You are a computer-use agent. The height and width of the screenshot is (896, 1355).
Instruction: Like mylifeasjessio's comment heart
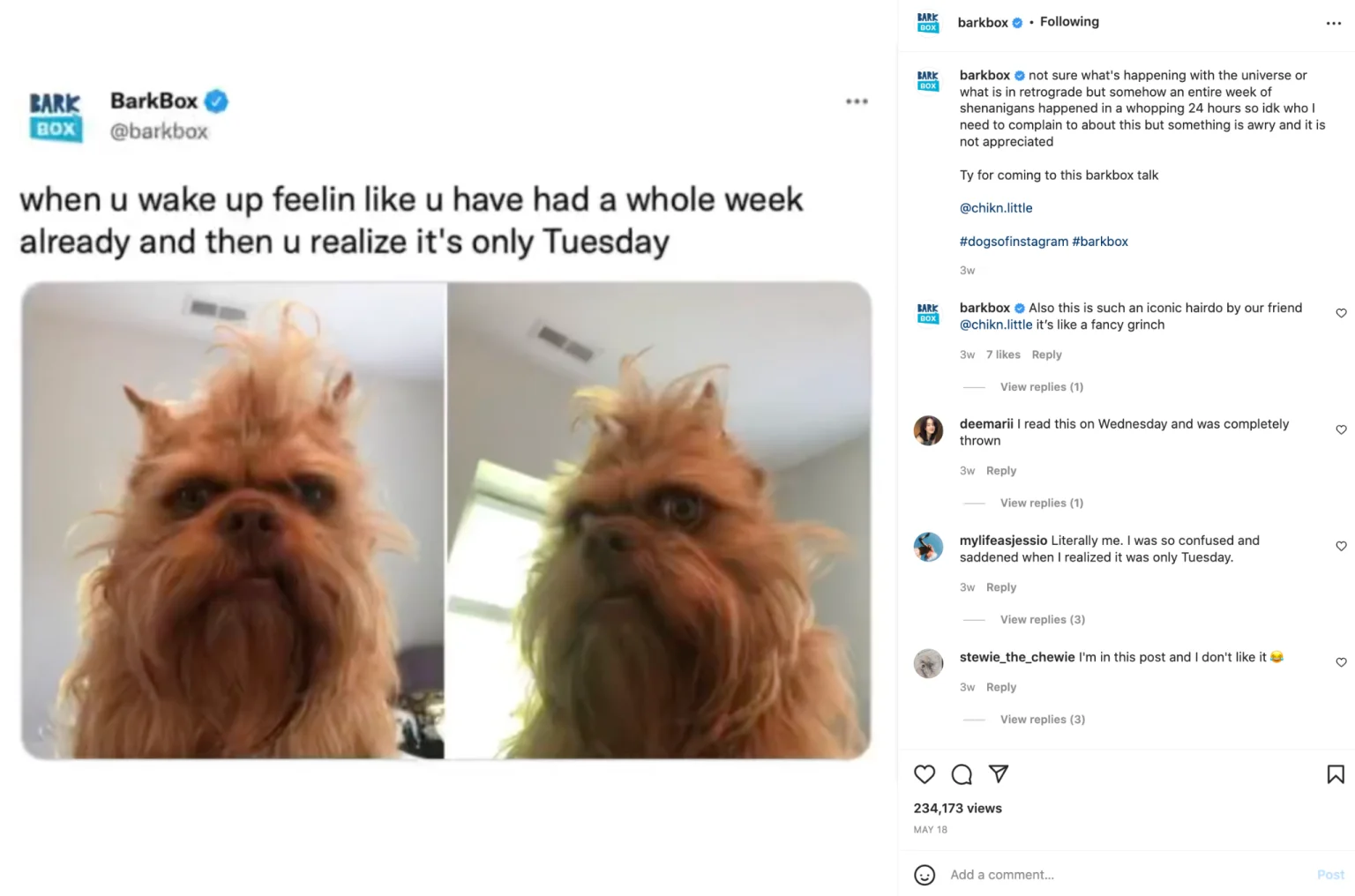pos(1341,546)
